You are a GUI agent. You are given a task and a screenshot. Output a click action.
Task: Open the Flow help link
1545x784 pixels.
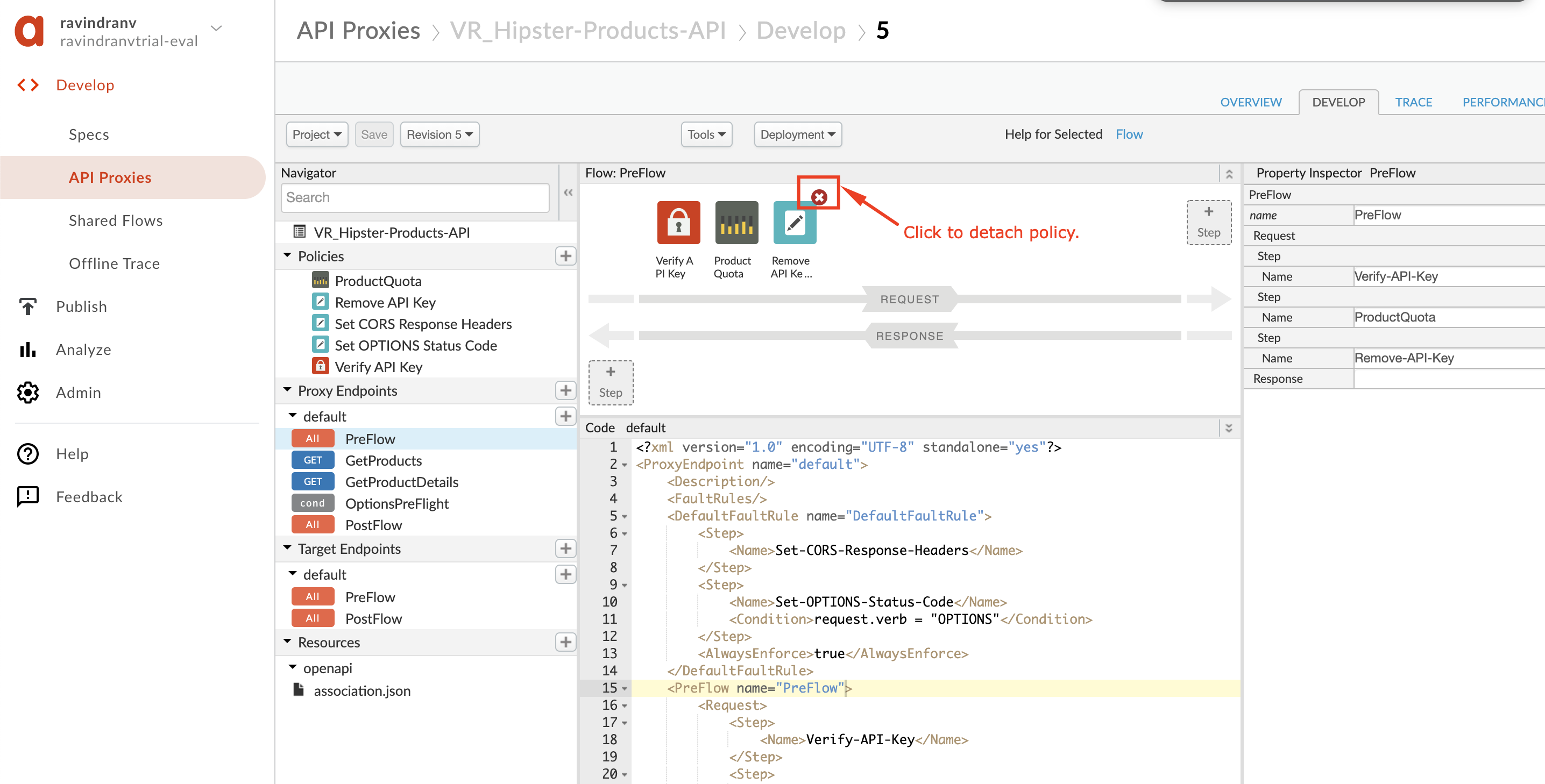coord(1129,134)
